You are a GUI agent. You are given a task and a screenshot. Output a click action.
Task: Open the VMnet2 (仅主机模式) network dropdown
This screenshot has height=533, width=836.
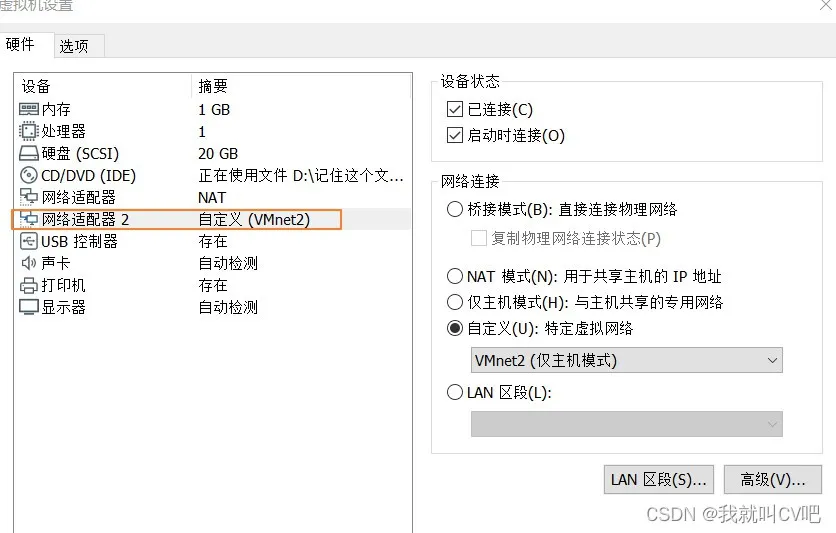[627, 360]
